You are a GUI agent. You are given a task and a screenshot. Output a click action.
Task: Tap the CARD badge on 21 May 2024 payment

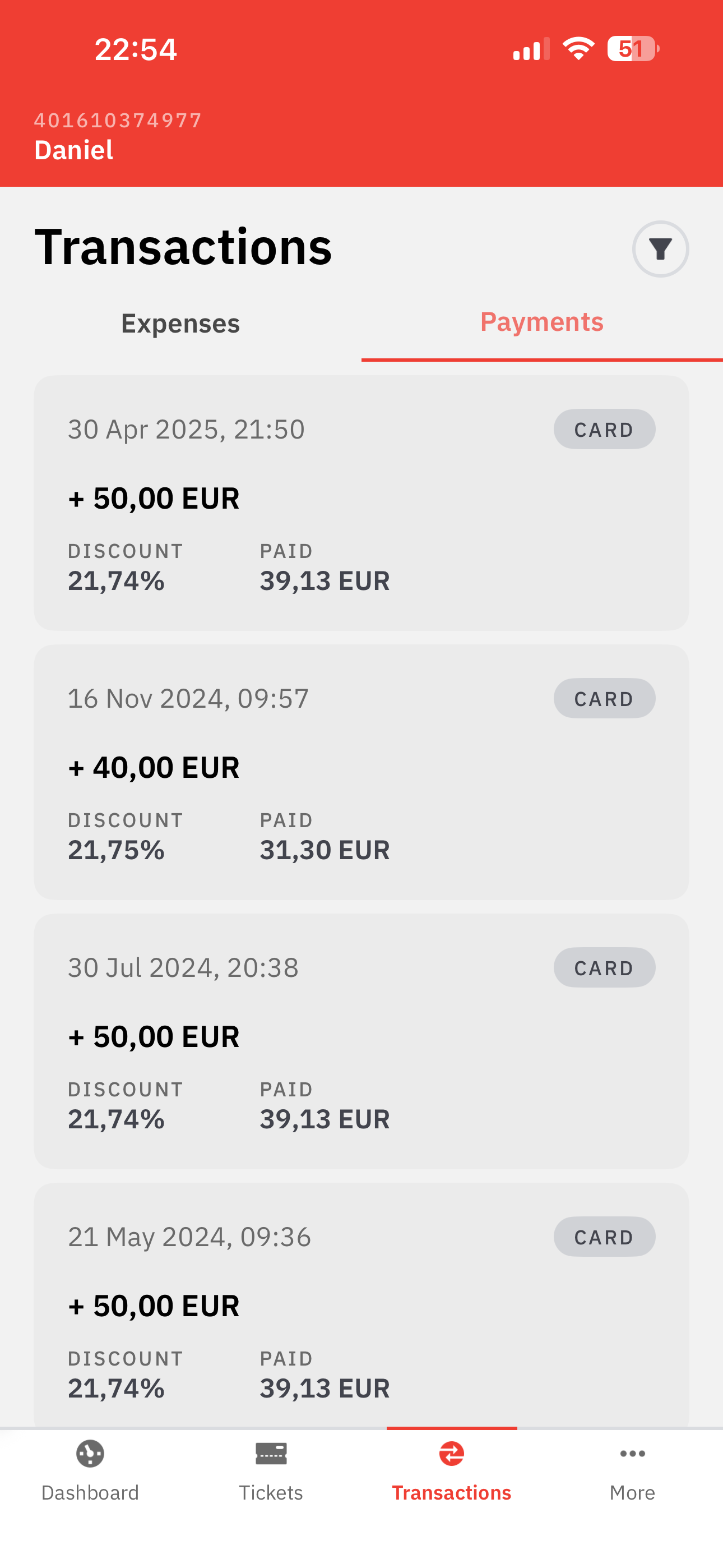(x=604, y=1236)
